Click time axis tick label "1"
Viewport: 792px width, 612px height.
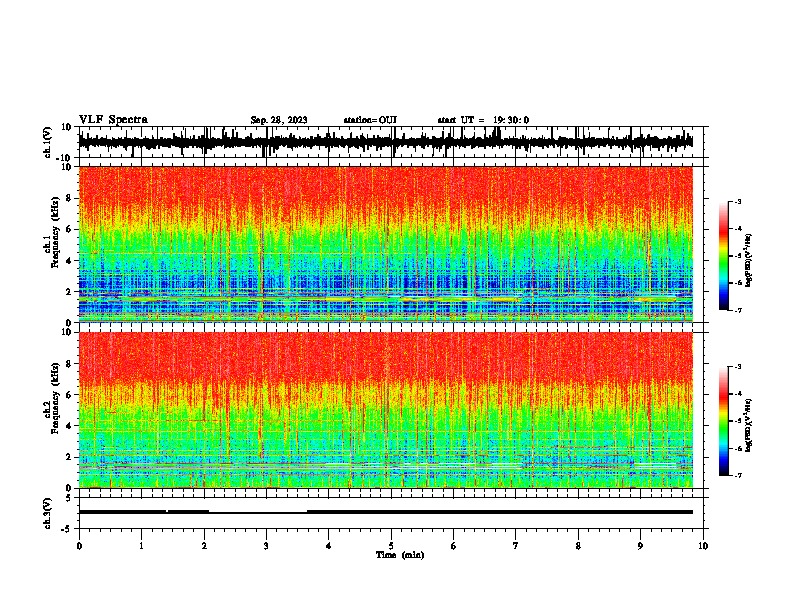(x=141, y=546)
